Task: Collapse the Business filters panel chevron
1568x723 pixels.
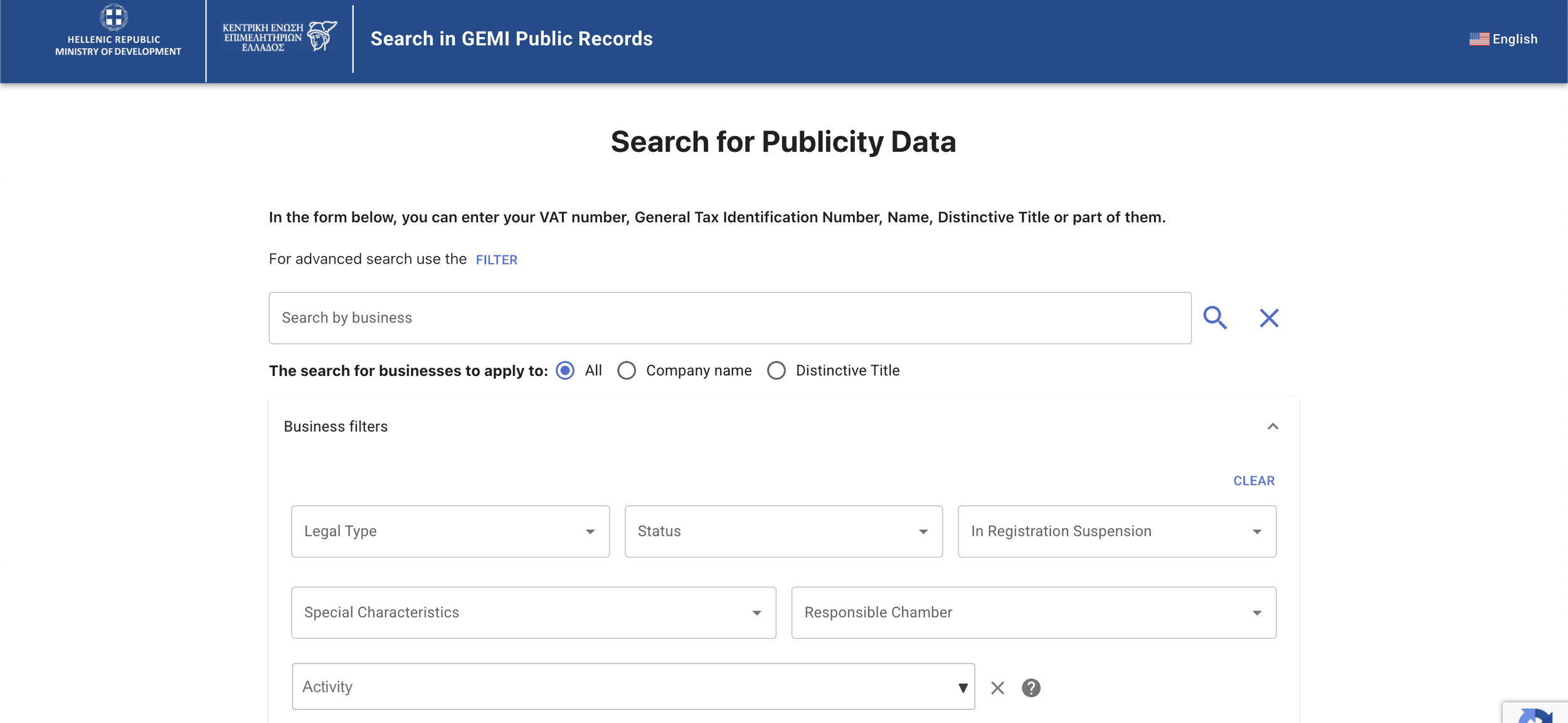Action: pos(1273,427)
